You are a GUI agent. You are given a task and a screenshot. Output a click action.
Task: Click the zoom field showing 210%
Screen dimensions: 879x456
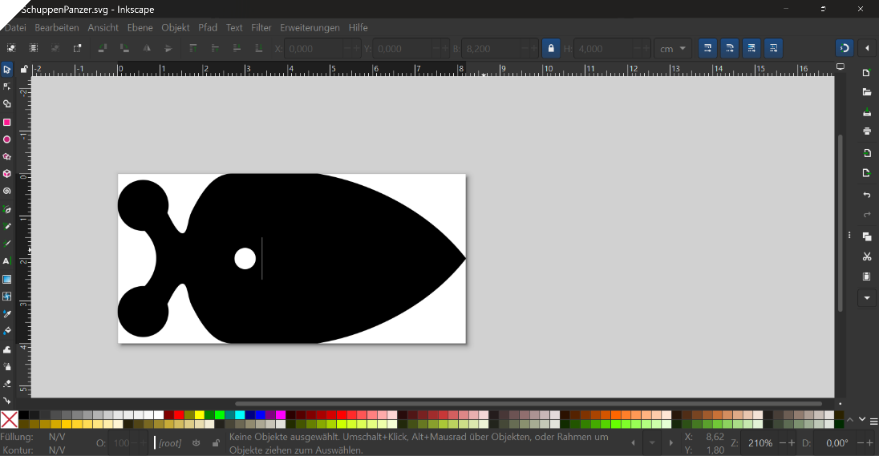(760, 443)
